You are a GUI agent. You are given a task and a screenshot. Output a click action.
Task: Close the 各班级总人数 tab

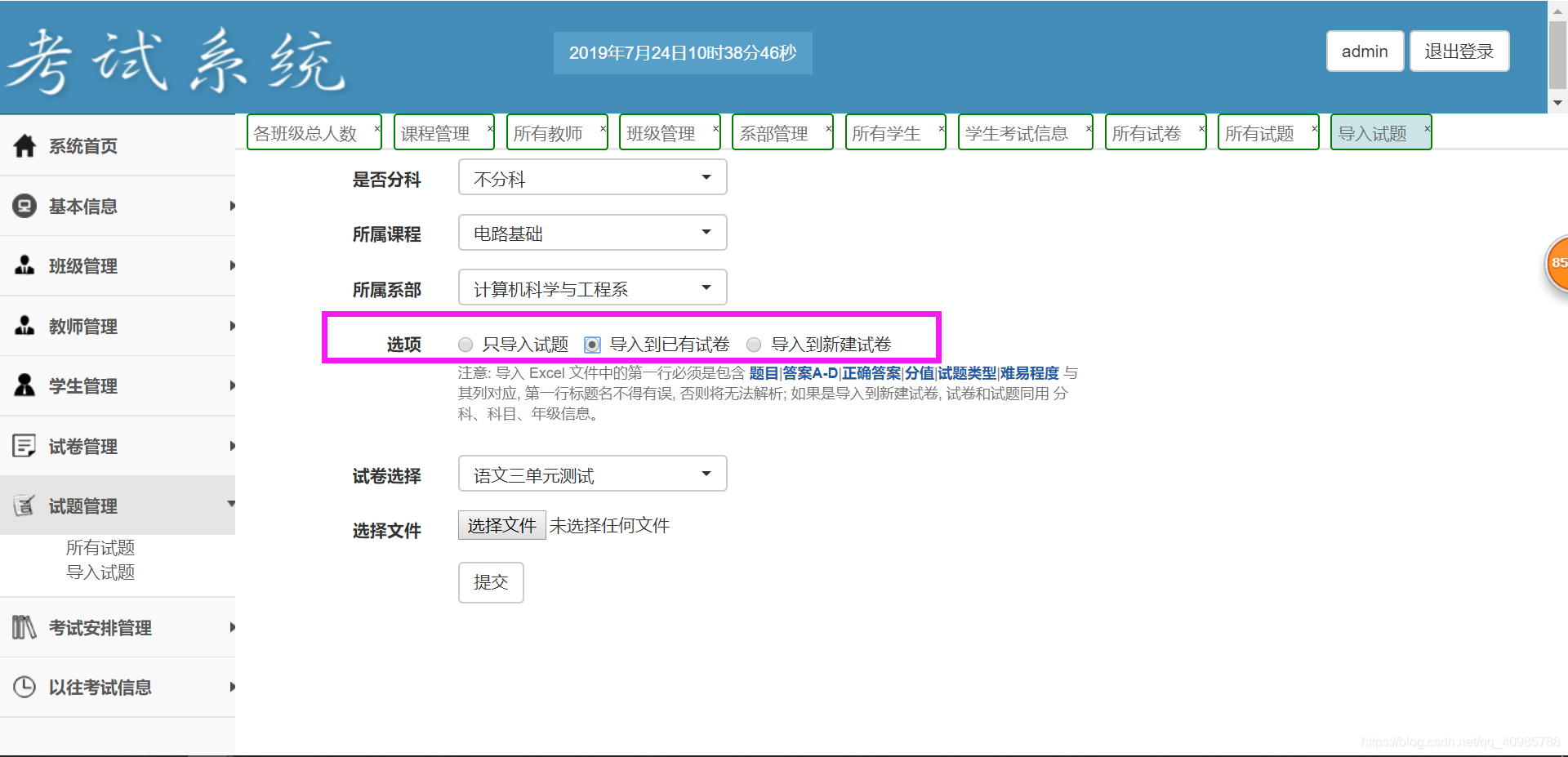[x=377, y=128]
